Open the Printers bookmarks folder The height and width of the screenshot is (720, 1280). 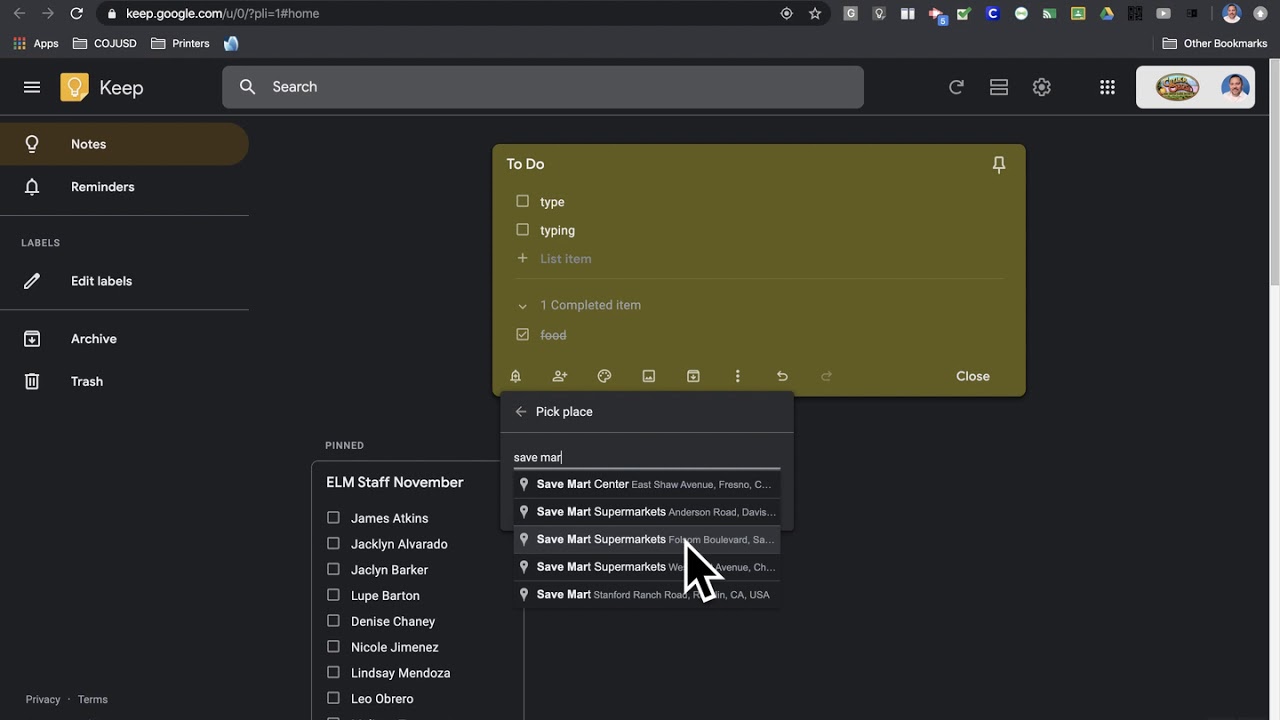click(180, 44)
